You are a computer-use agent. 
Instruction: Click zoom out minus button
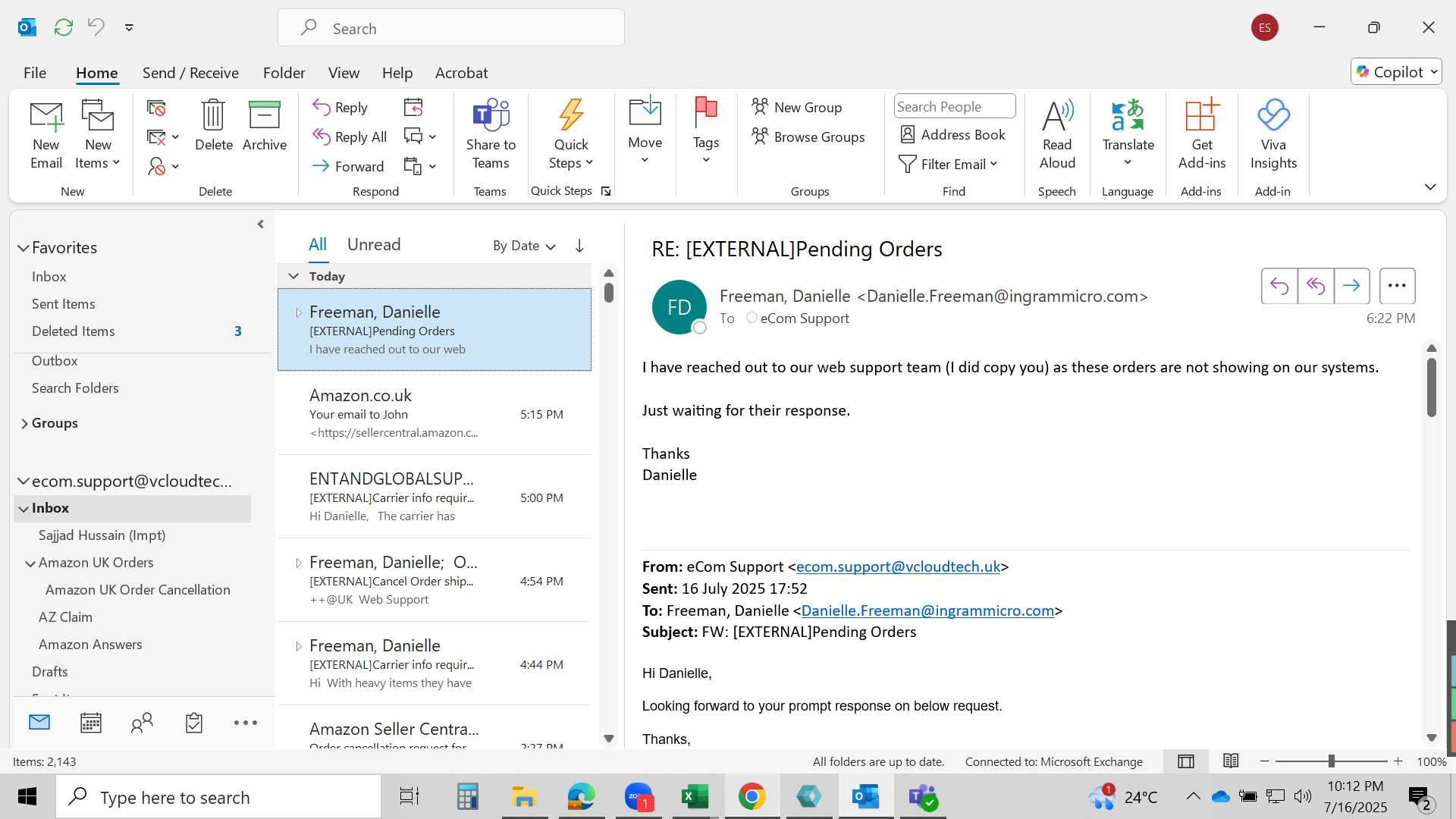click(x=1264, y=761)
